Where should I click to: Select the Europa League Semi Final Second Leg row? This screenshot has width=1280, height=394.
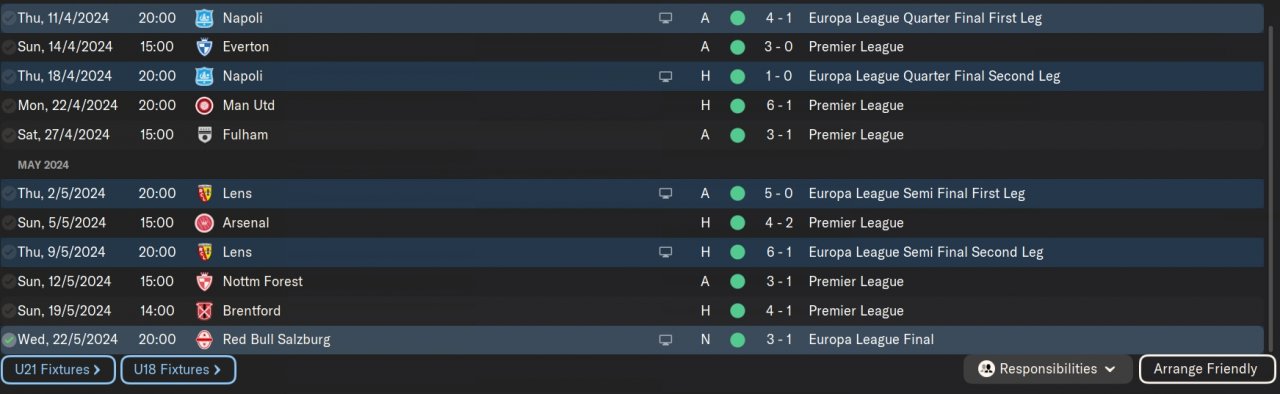coord(632,252)
